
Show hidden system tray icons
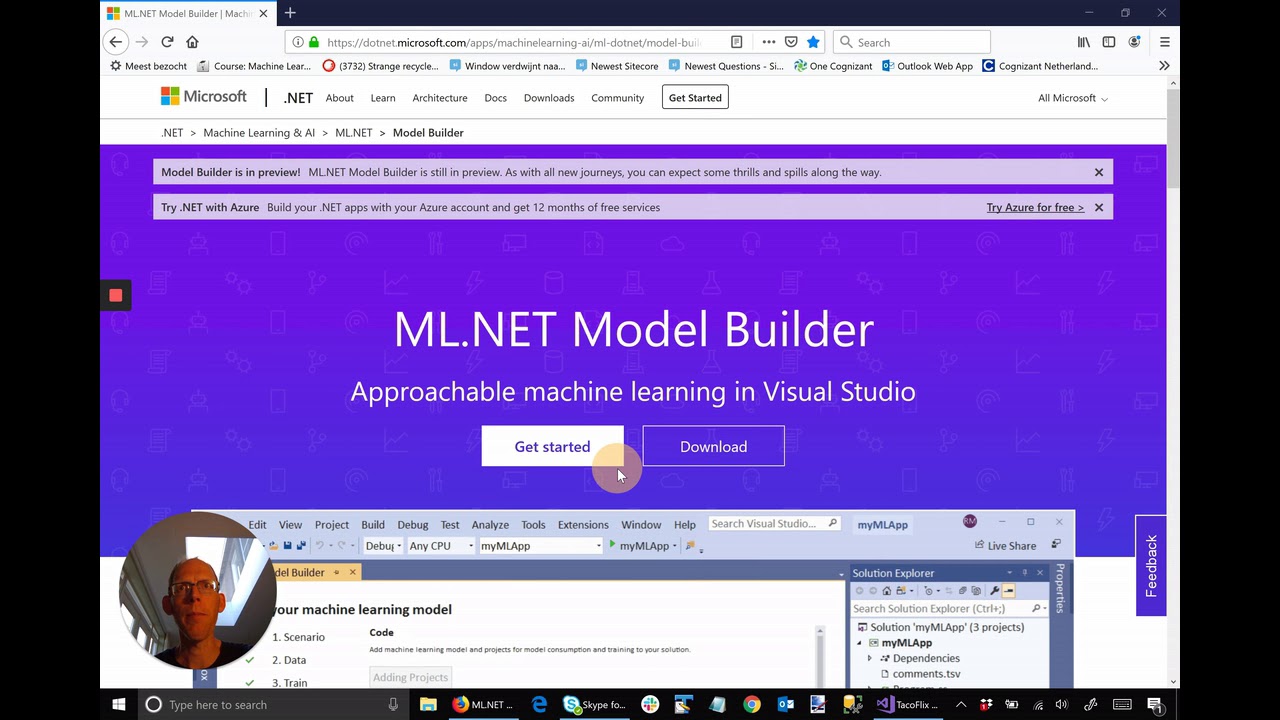(x=961, y=704)
